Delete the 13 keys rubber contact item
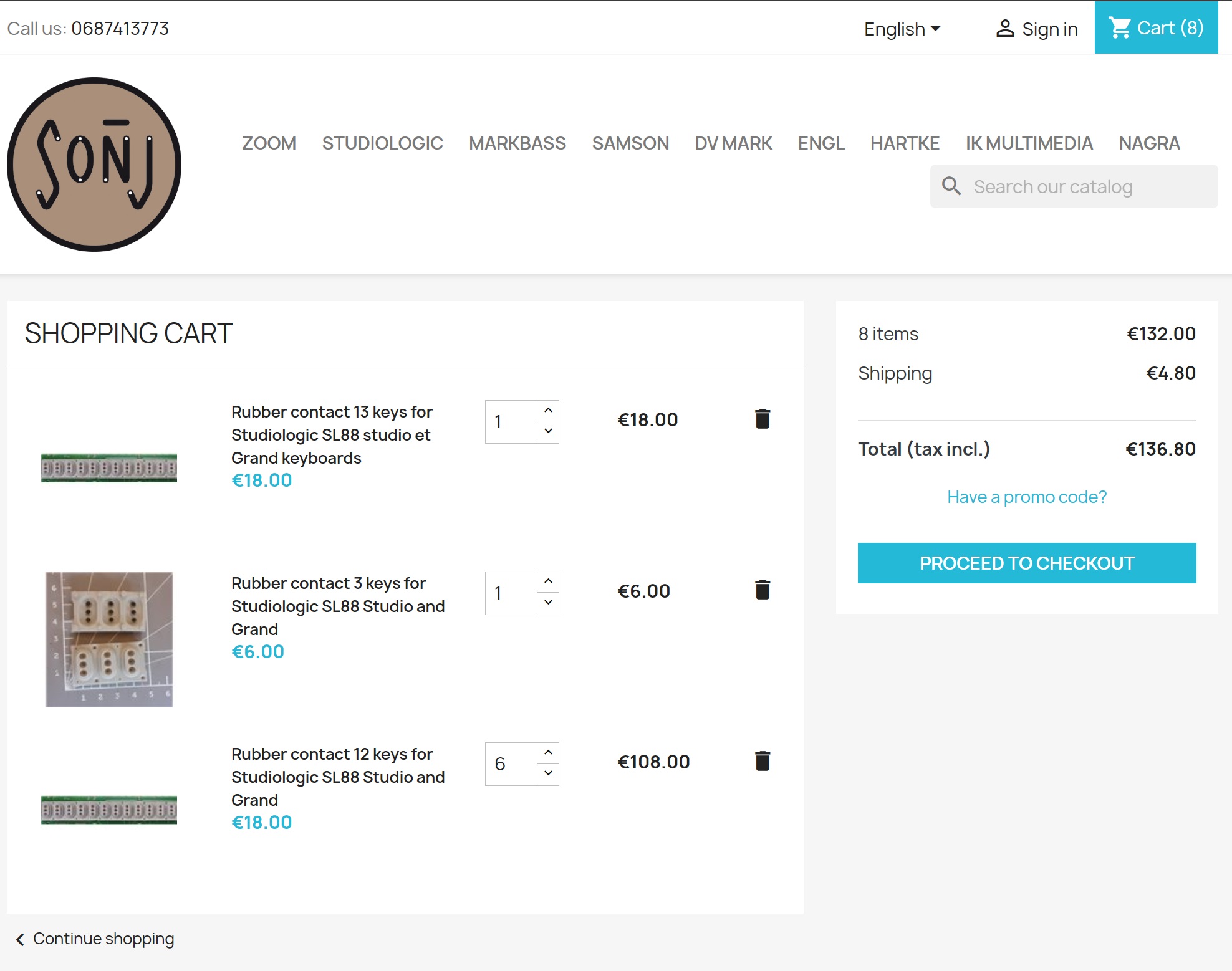The height and width of the screenshot is (971, 1232). click(762, 419)
